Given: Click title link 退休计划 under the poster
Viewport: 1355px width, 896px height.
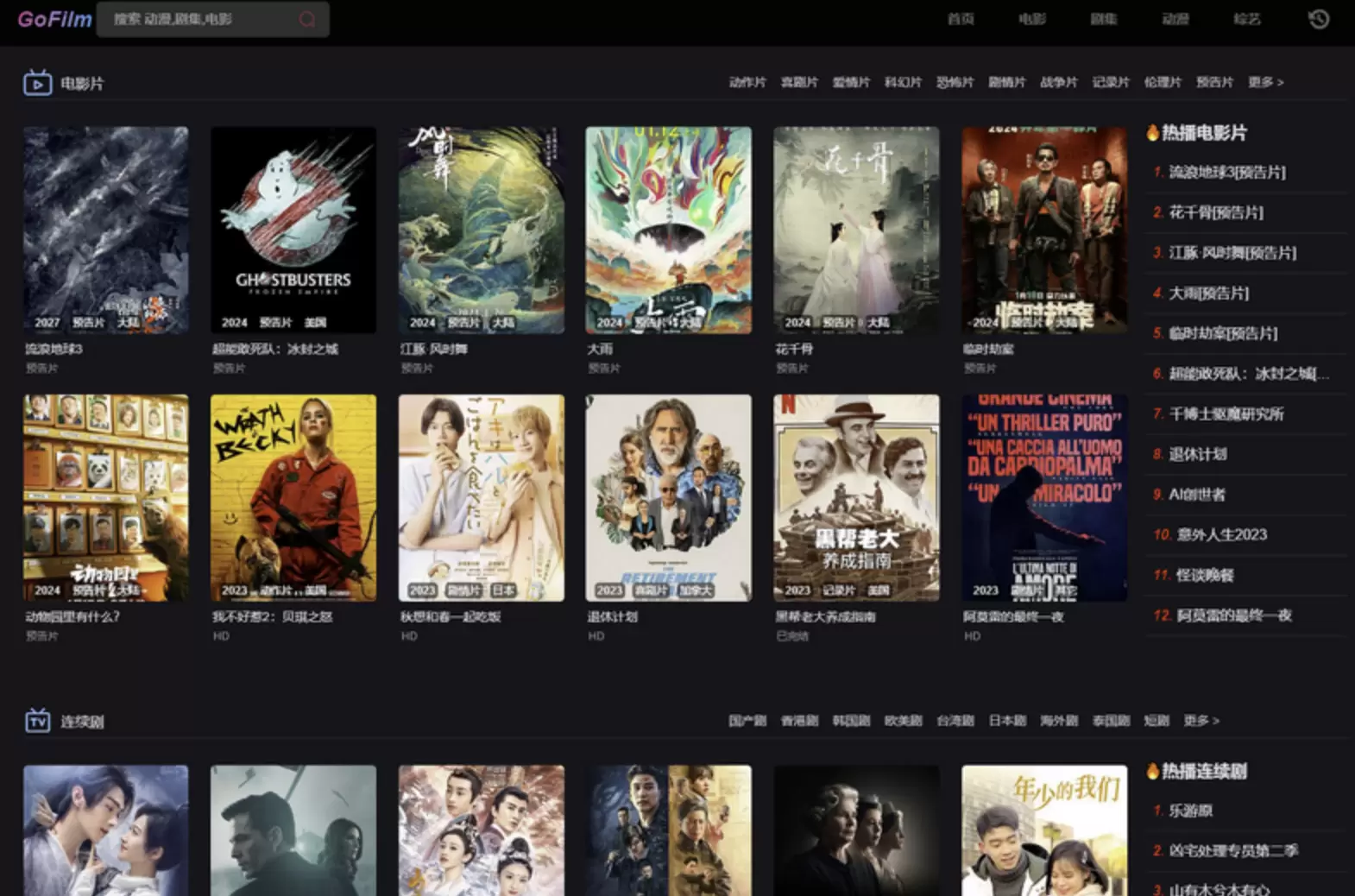Looking at the screenshot, I should pyautogui.click(x=611, y=616).
